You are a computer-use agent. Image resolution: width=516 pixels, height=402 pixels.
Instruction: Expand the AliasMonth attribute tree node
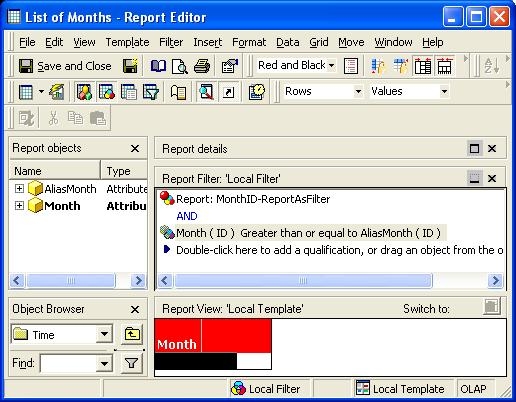19,189
